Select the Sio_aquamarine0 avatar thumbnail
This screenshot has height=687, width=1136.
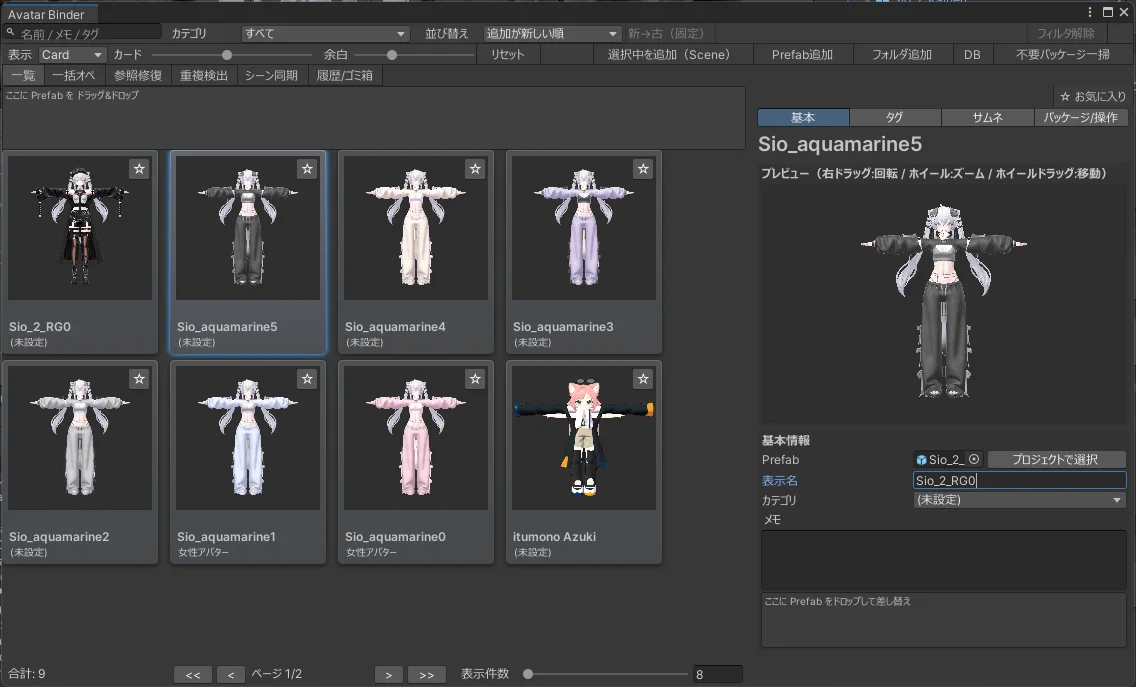tap(415, 437)
